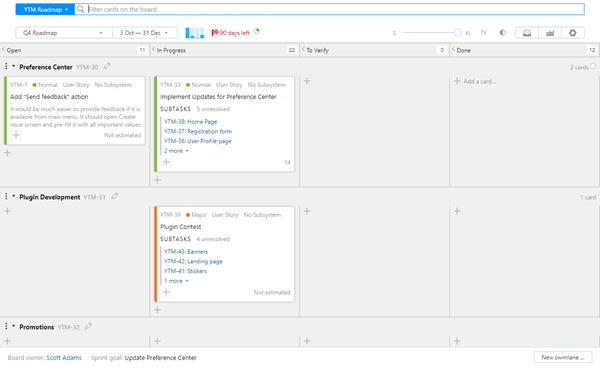Click the plus icon inside card YTM-1
600x374 pixels.
(x=16, y=135)
